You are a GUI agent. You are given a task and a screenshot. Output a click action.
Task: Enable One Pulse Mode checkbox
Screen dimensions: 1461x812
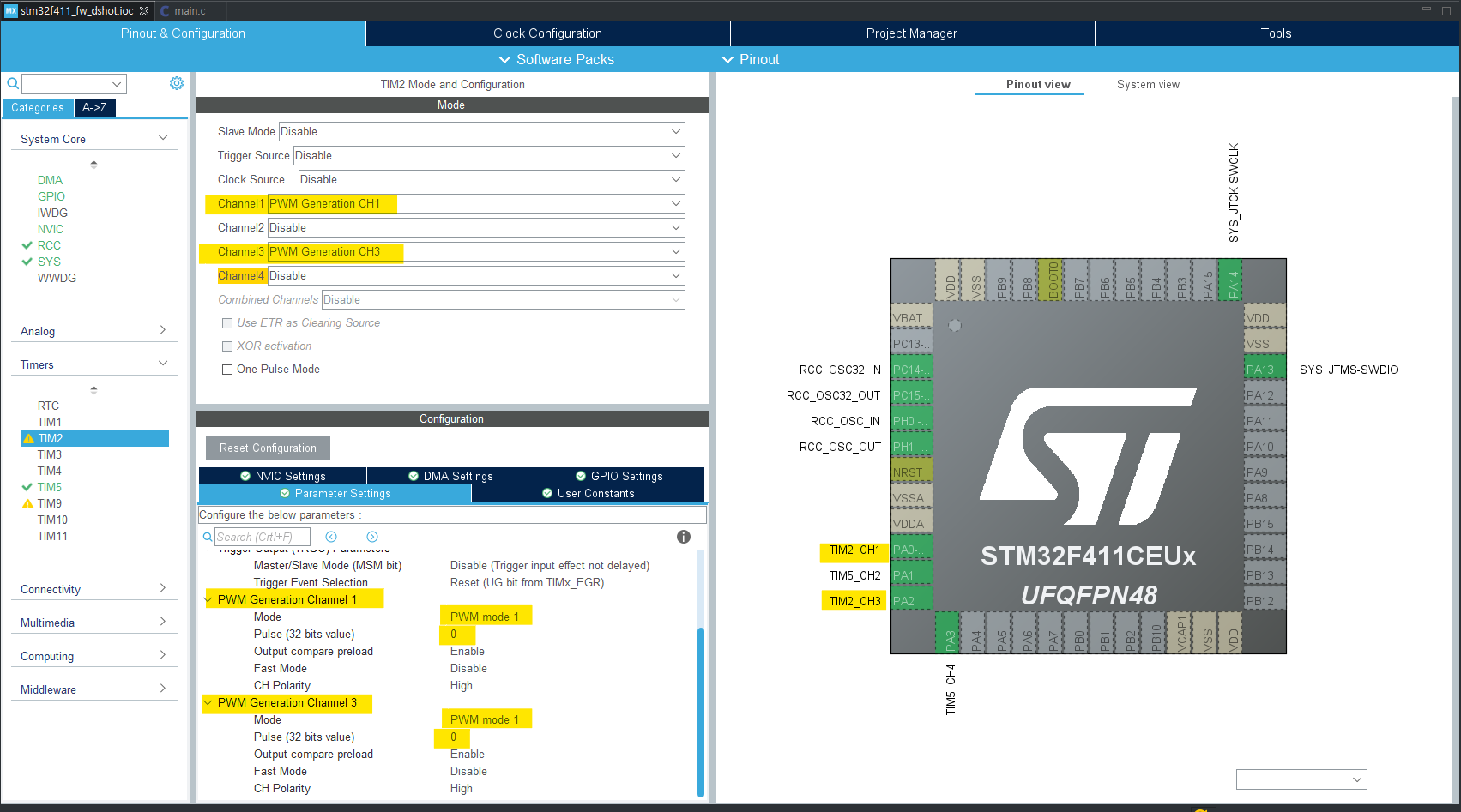click(227, 370)
